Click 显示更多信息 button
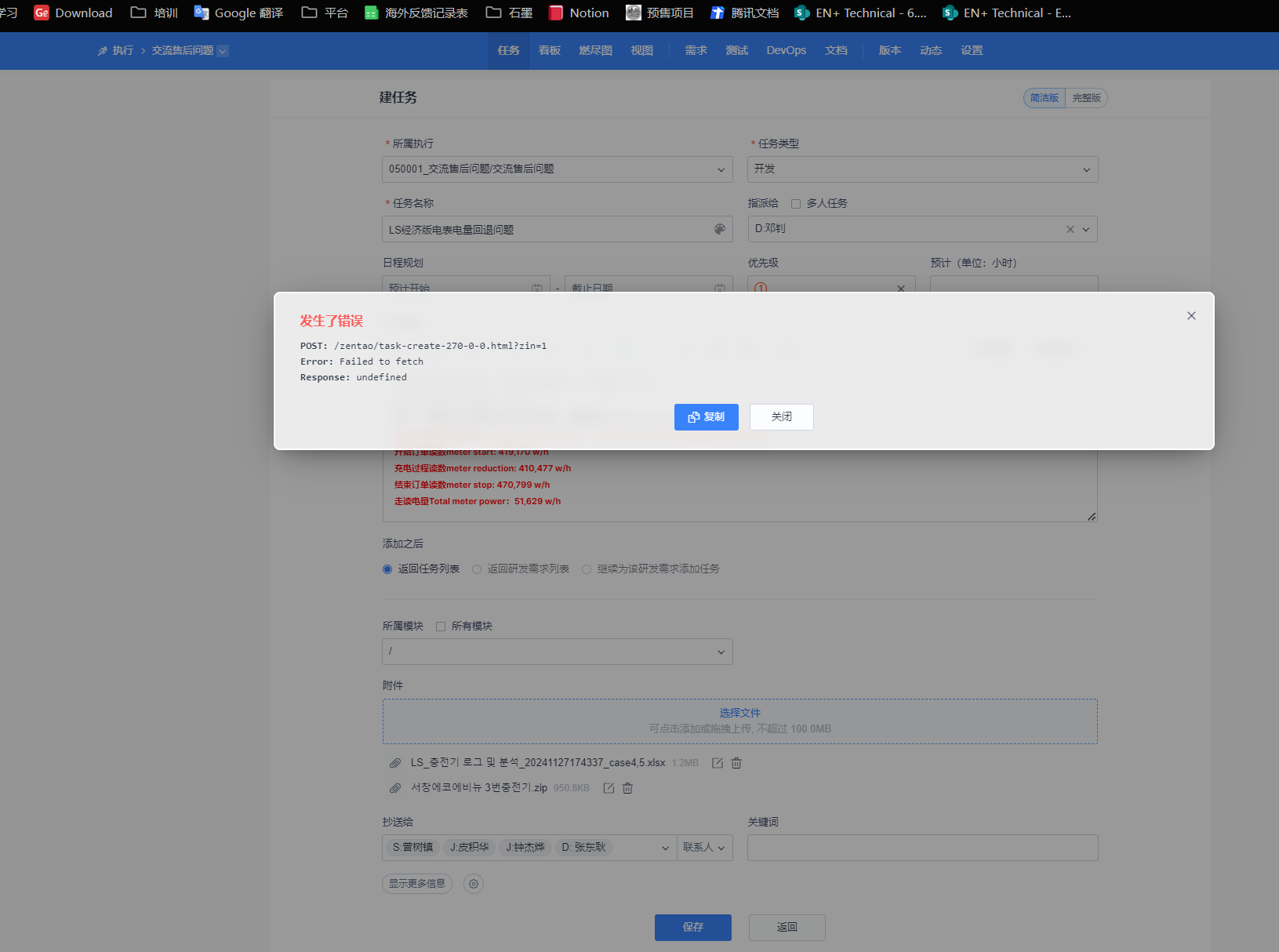The height and width of the screenshot is (952, 1279). [417, 884]
